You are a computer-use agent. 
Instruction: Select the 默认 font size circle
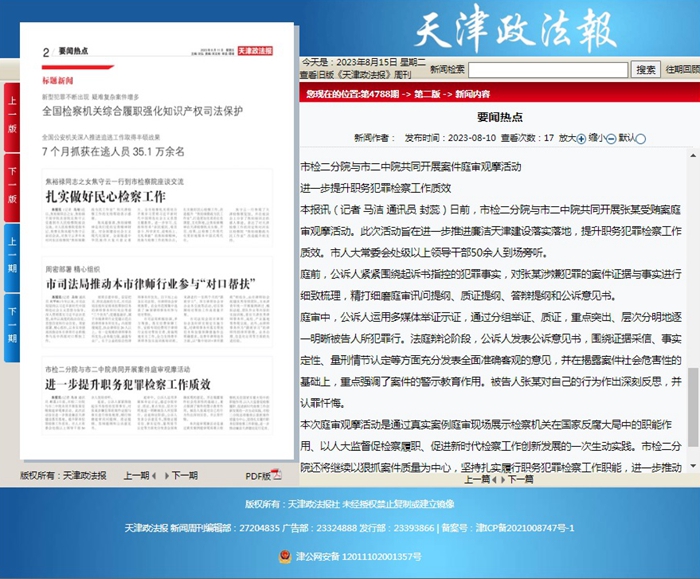pos(641,139)
